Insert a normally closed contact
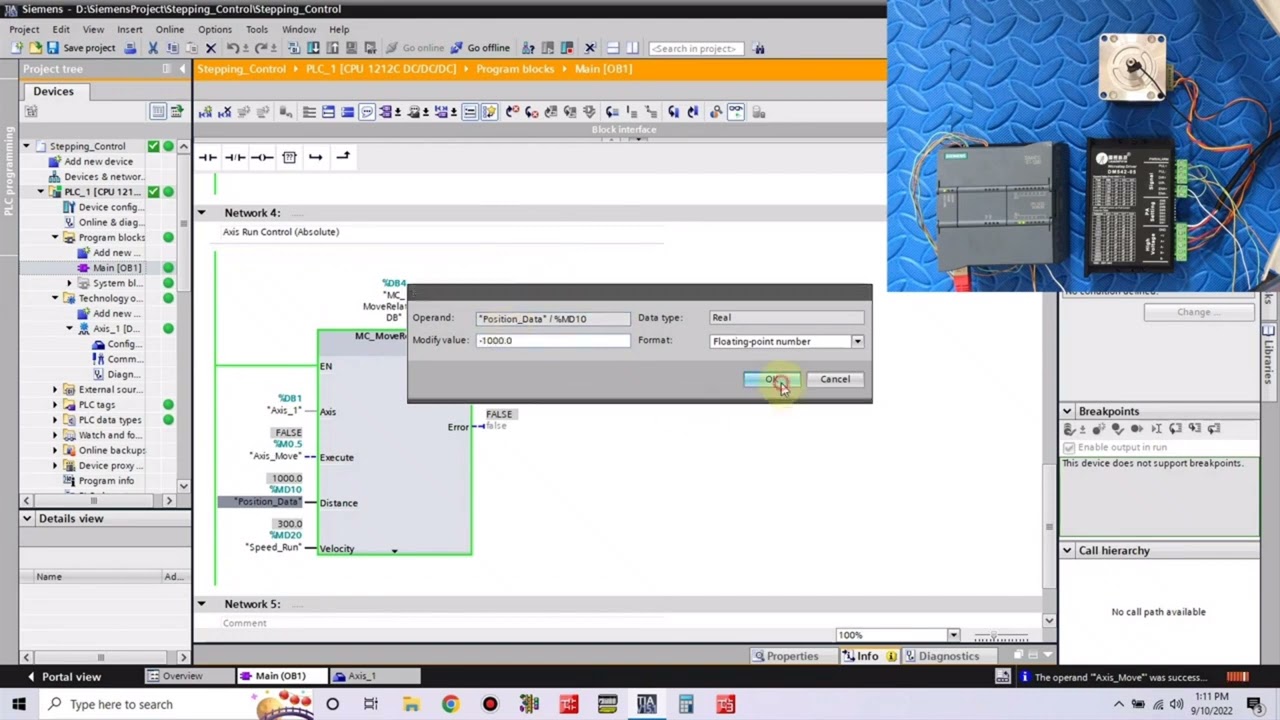The width and height of the screenshot is (1280, 720). (235, 157)
